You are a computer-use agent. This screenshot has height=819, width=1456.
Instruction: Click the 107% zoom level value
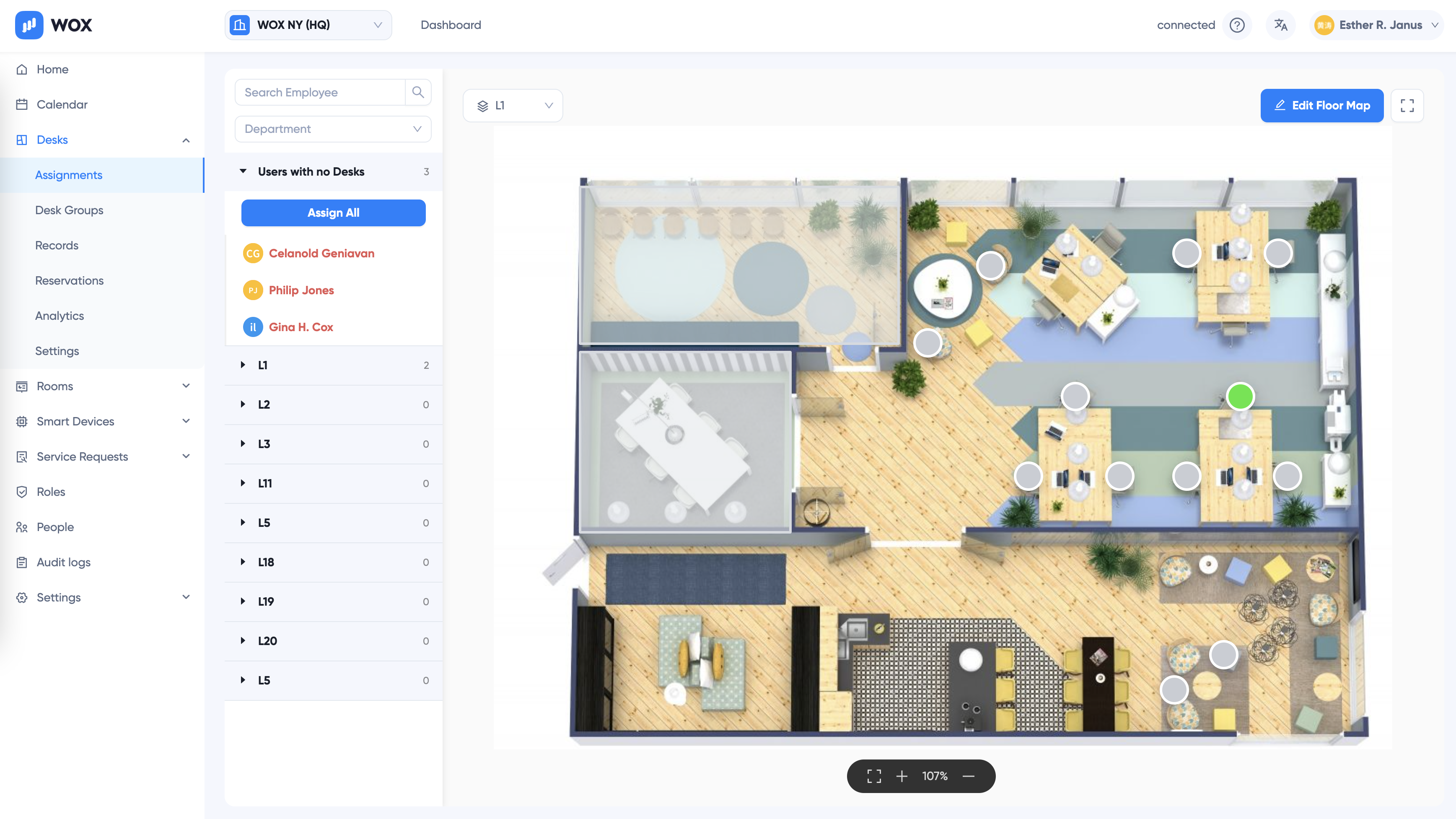click(x=935, y=776)
